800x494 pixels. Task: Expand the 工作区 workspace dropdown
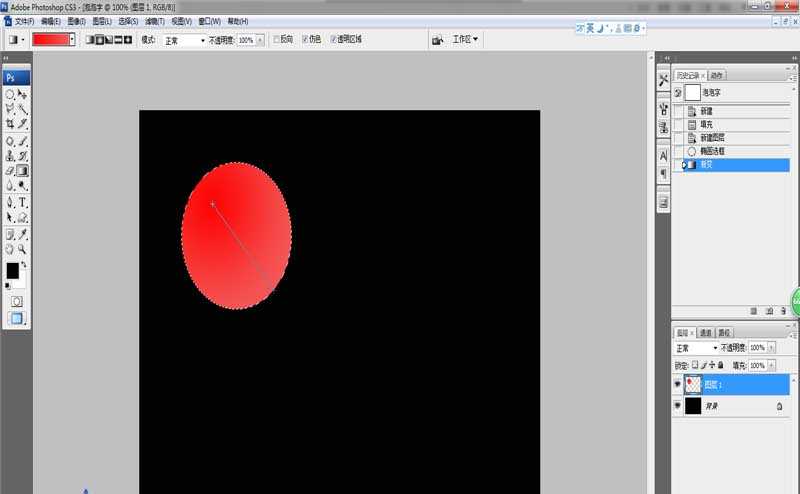465,40
